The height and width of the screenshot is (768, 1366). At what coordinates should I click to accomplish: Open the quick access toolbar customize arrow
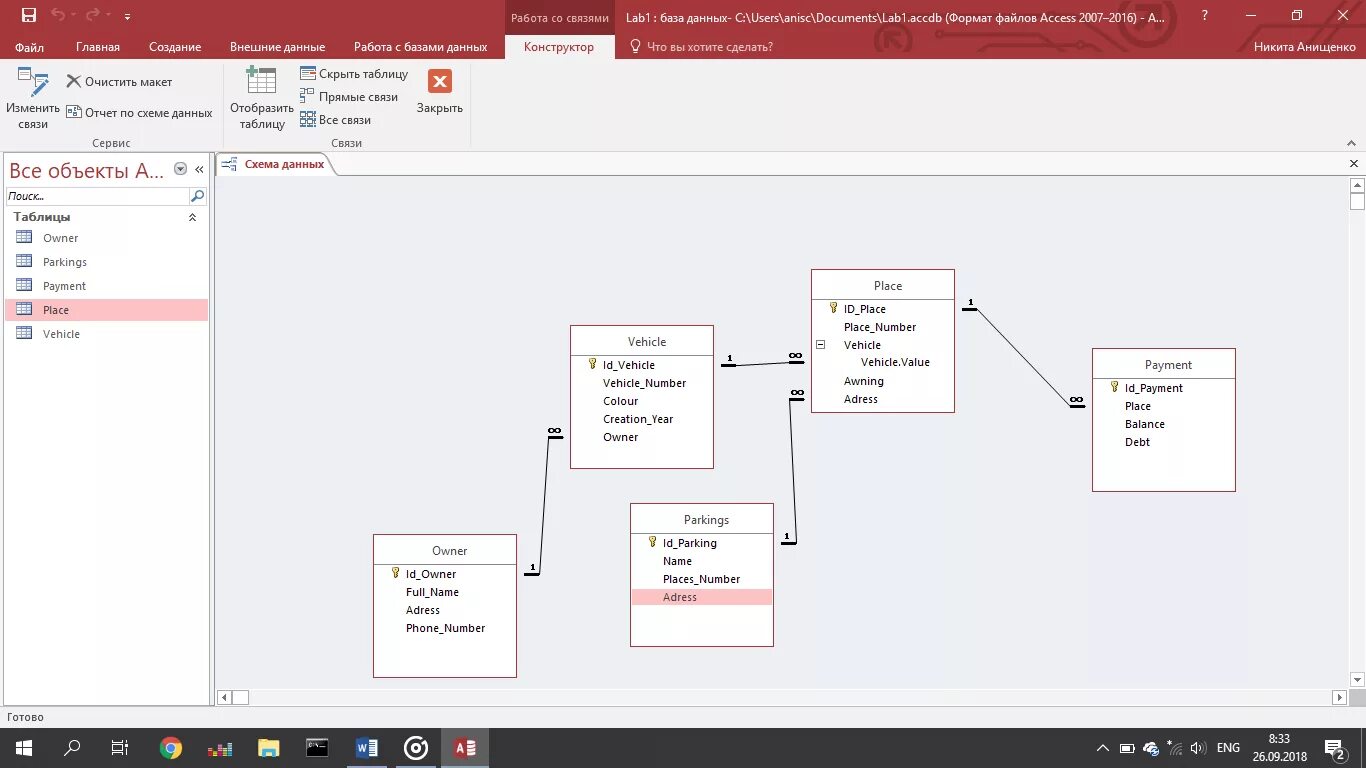pos(127,16)
